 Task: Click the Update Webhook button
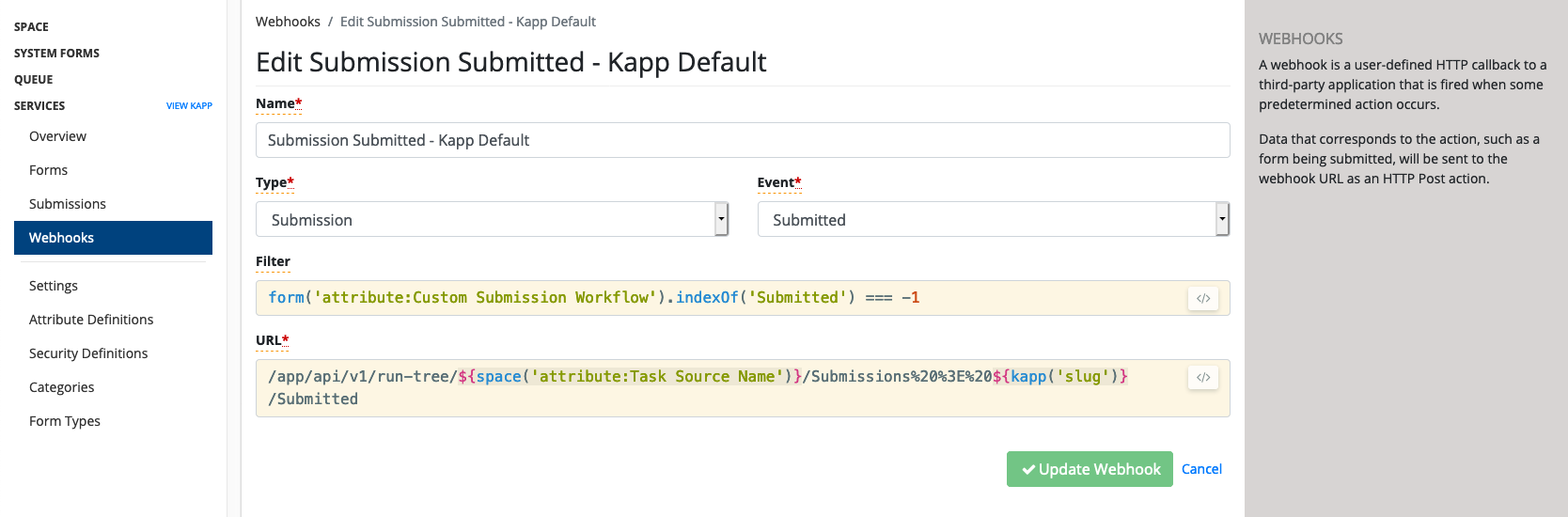(x=1090, y=469)
